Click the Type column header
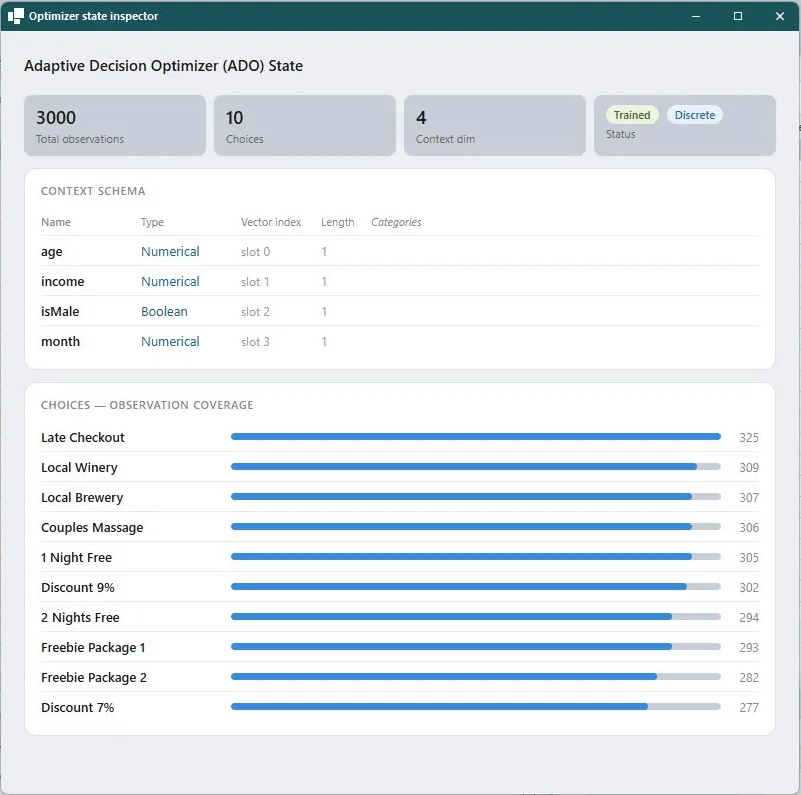The image size is (801, 795). pos(152,222)
